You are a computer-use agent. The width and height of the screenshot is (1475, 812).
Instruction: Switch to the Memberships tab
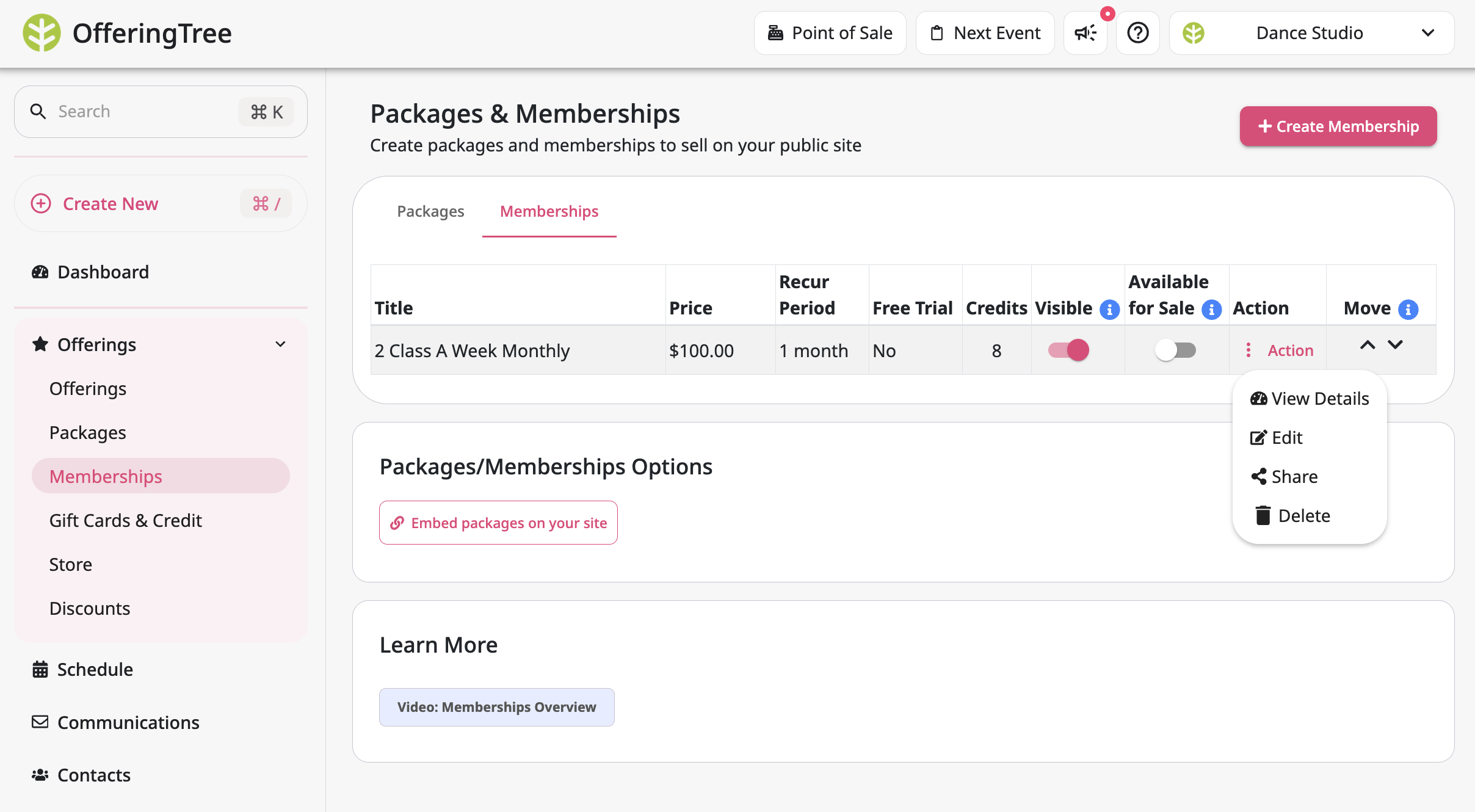tap(549, 211)
